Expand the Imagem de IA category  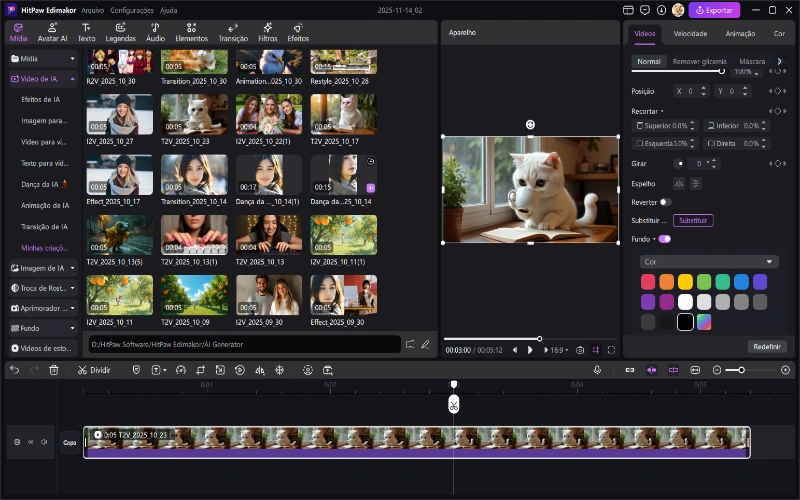[x=43, y=268]
